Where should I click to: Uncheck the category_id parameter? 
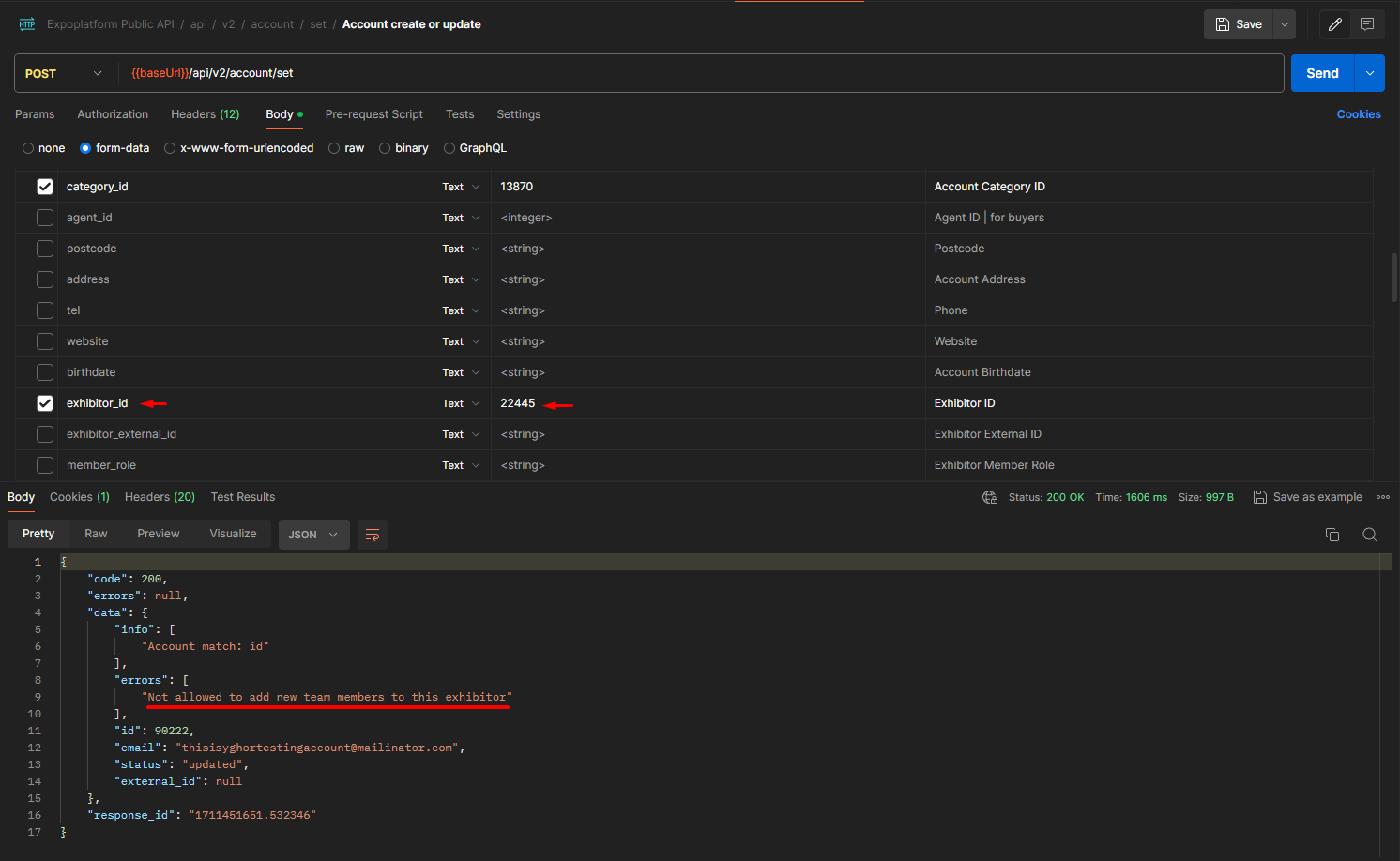[x=44, y=186]
